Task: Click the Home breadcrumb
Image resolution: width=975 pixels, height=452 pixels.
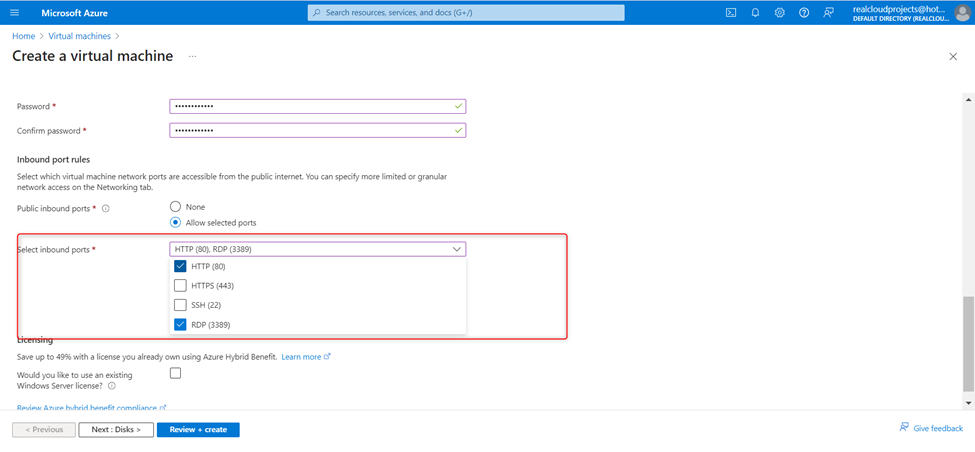Action: tap(24, 36)
